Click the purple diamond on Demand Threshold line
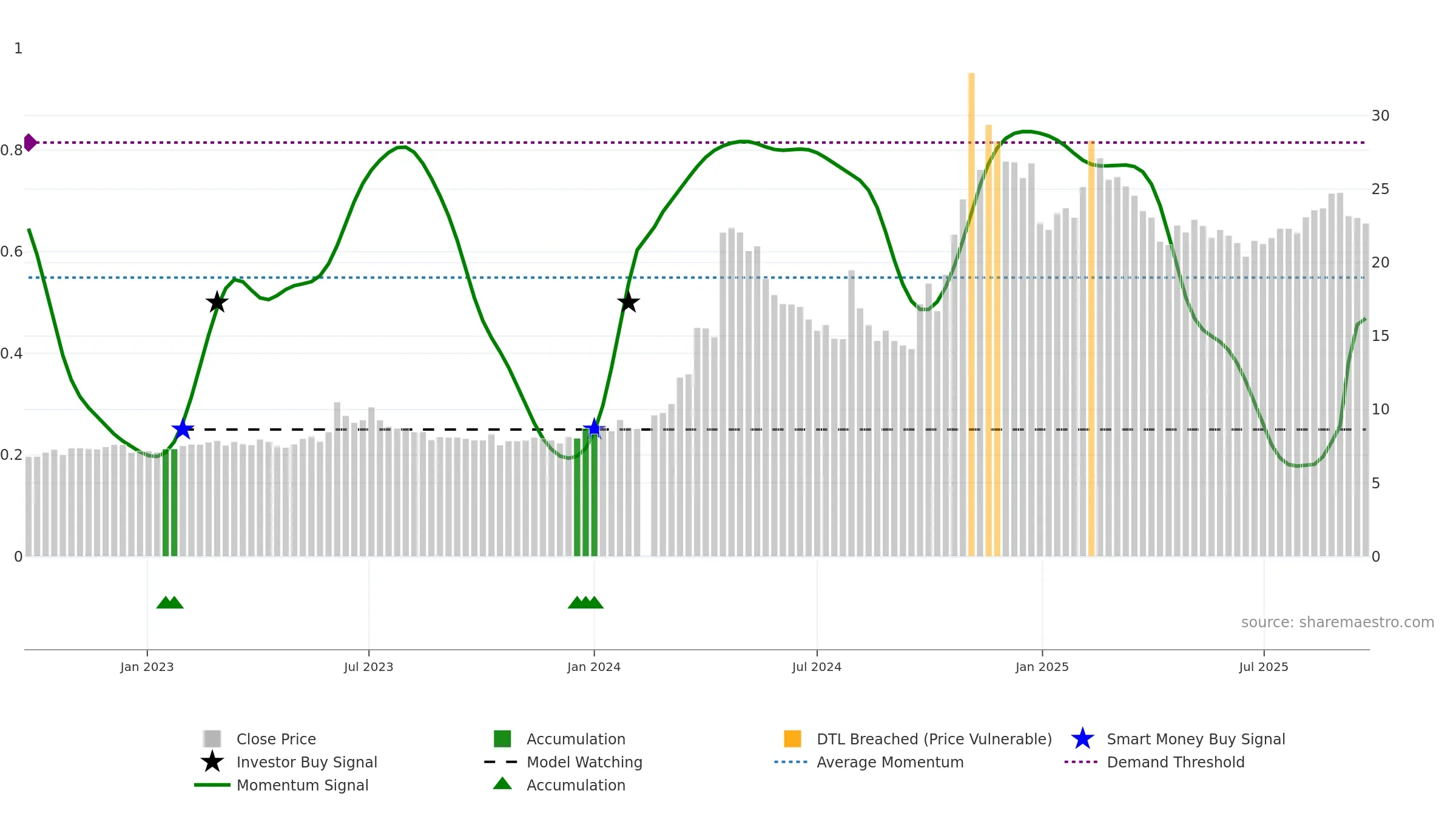The width and height of the screenshot is (1456, 819). (x=30, y=143)
